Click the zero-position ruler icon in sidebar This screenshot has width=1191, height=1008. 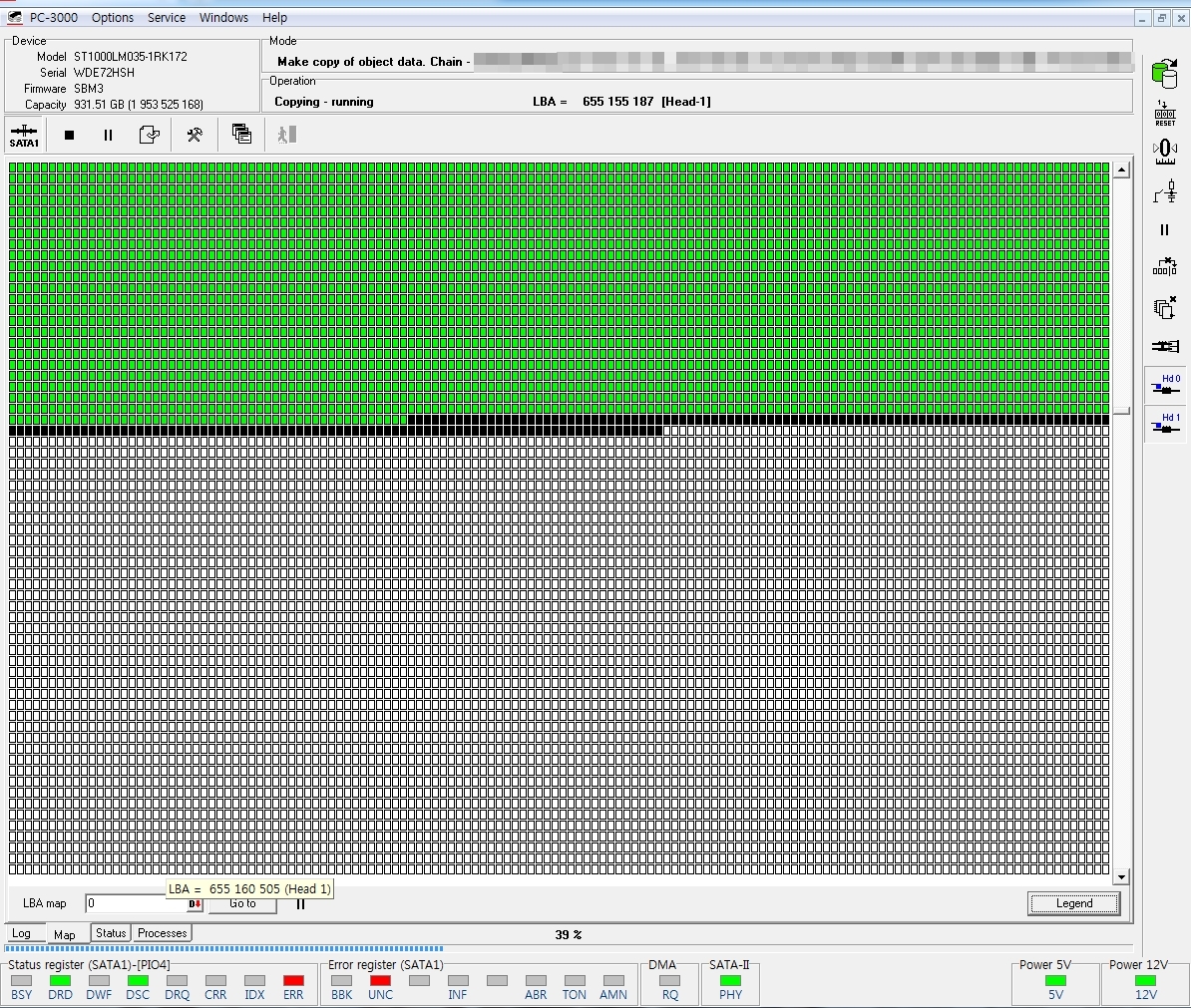point(1164,152)
